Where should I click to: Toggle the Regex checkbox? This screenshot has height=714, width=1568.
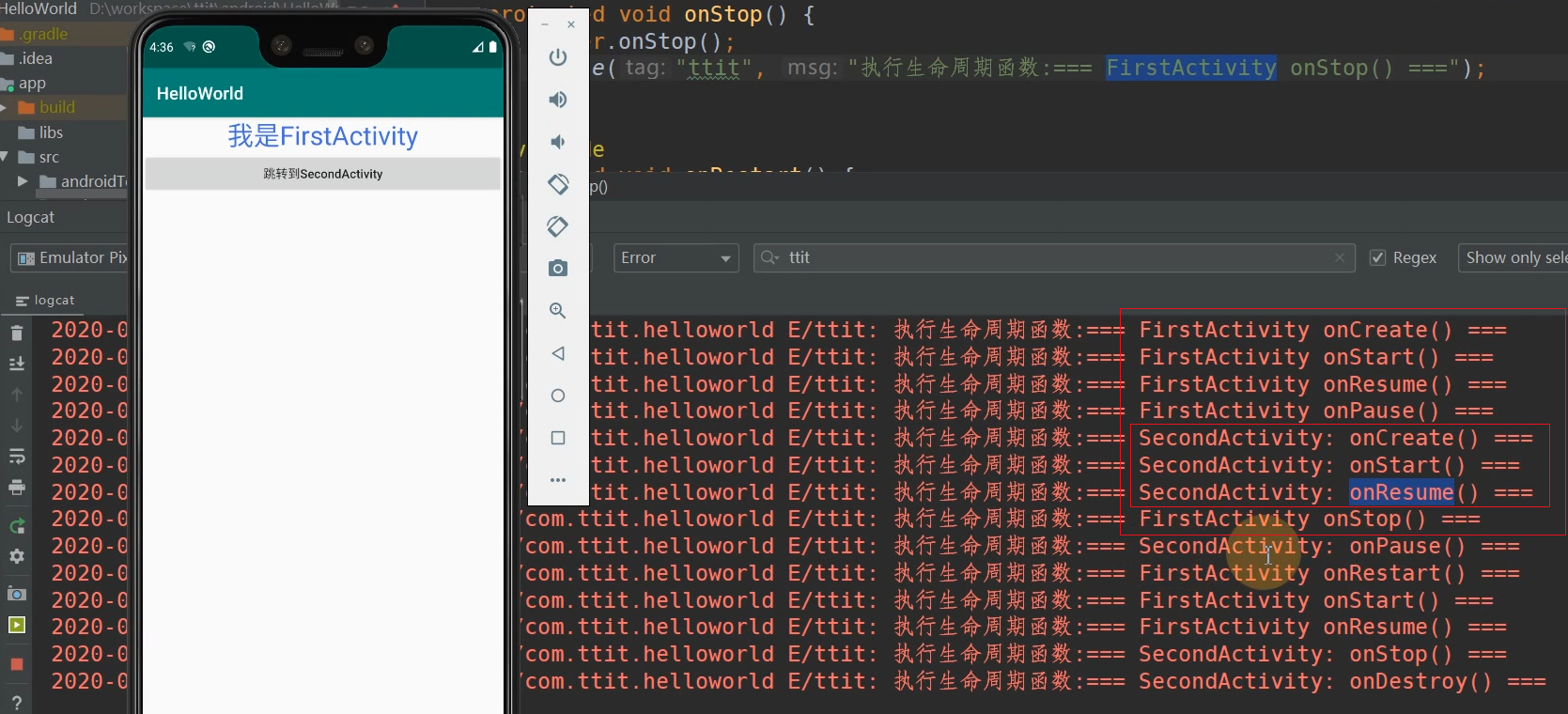[x=1377, y=257]
